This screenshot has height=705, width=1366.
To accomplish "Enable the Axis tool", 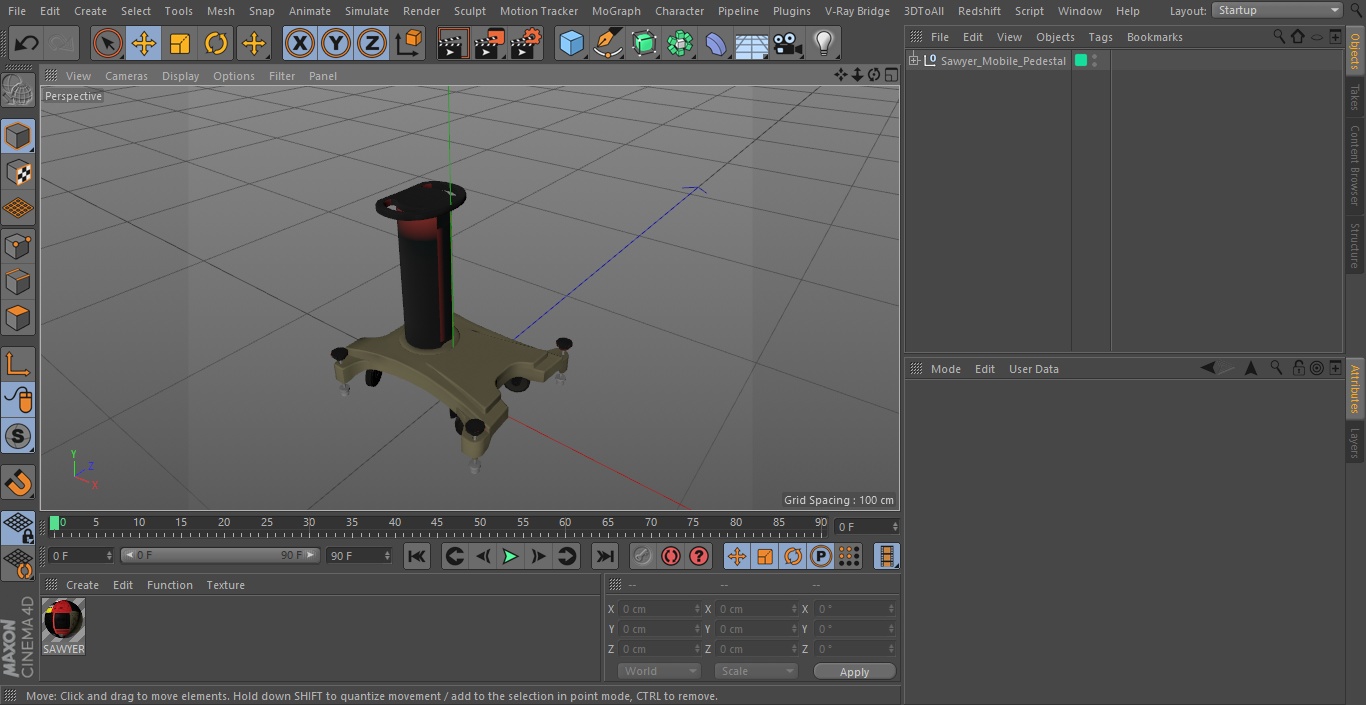I will (x=18, y=364).
